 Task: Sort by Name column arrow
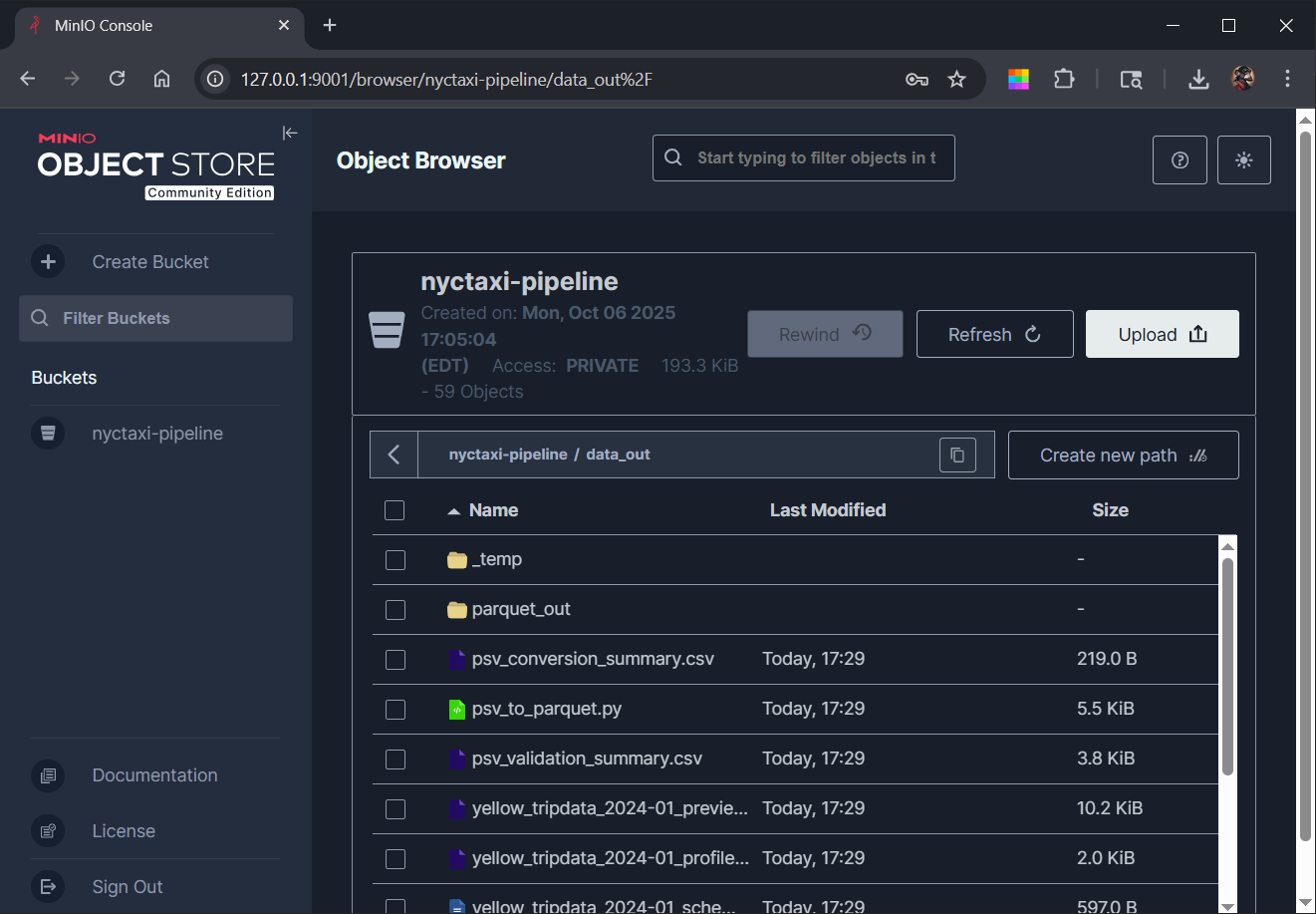454,511
